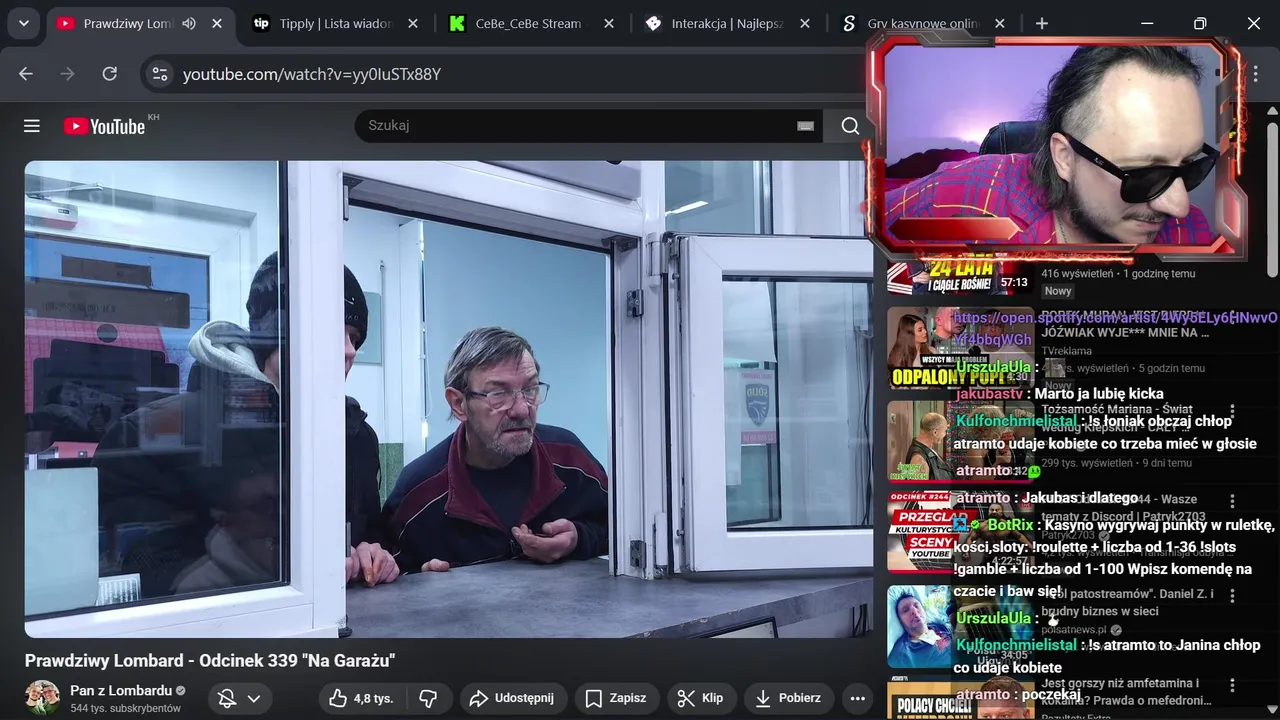Viewport: 1280px width, 720px height.
Task: Open the Przegląd Kulturystycznej Sceny thumbnail
Action: click(960, 531)
